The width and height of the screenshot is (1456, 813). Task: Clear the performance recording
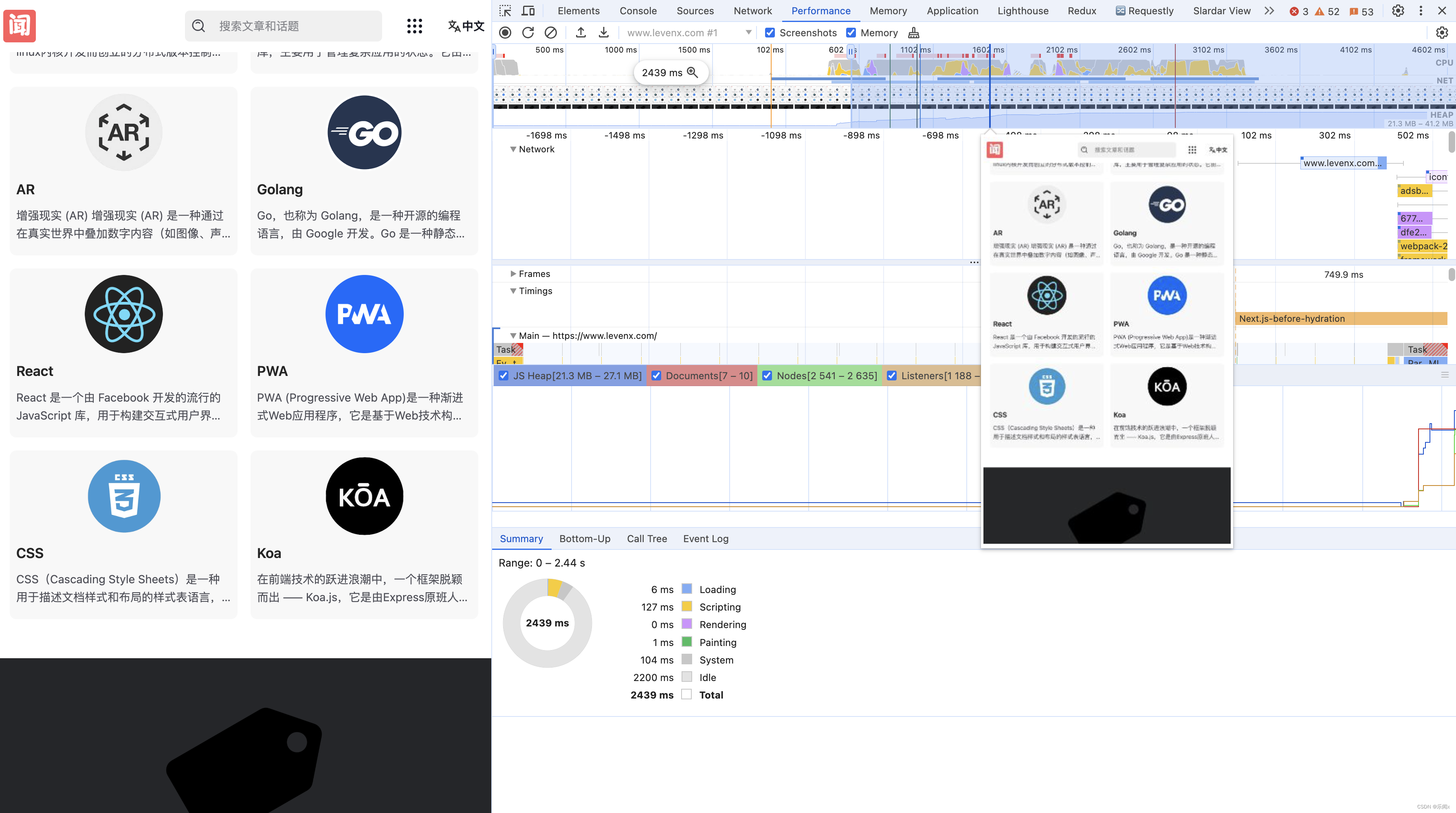coord(550,33)
